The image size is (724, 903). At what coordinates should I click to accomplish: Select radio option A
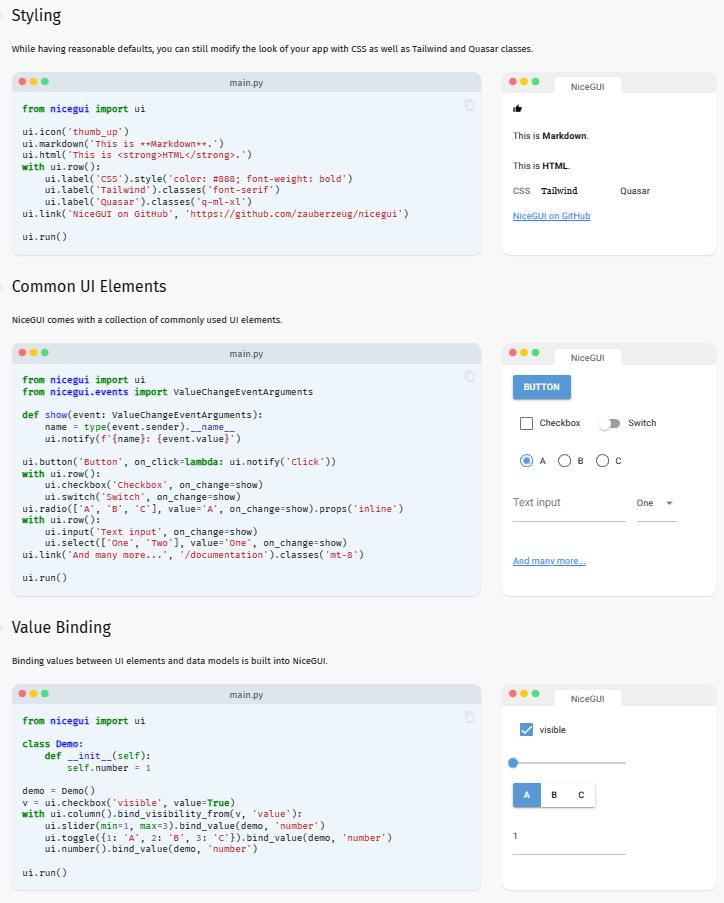point(526,461)
